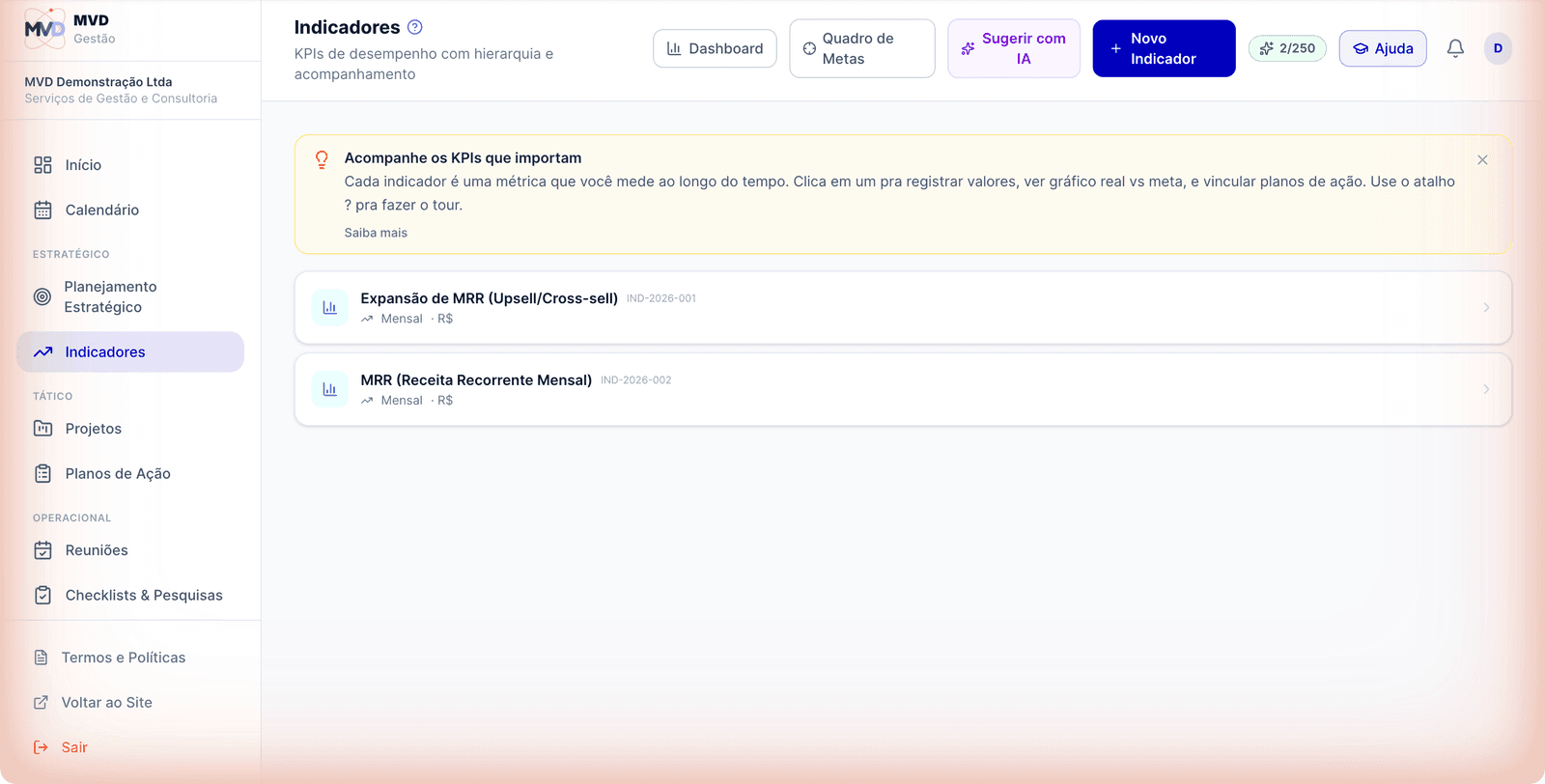Click the Calendário calendar icon
Image resolution: width=1545 pixels, height=784 pixels.
pyautogui.click(x=42, y=210)
